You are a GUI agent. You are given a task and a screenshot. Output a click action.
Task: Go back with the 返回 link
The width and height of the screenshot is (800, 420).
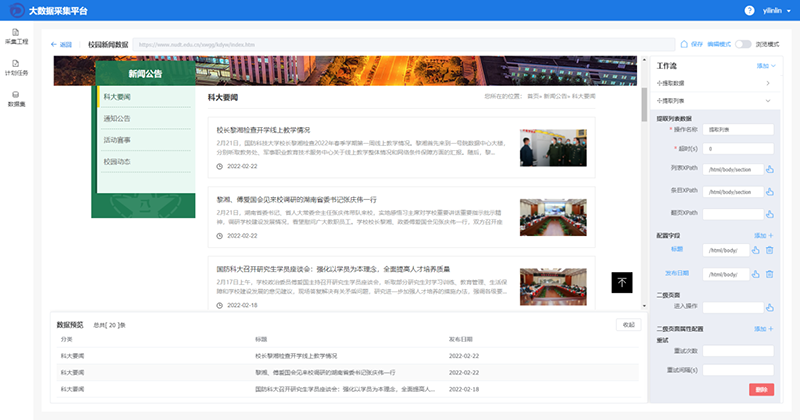pos(61,45)
